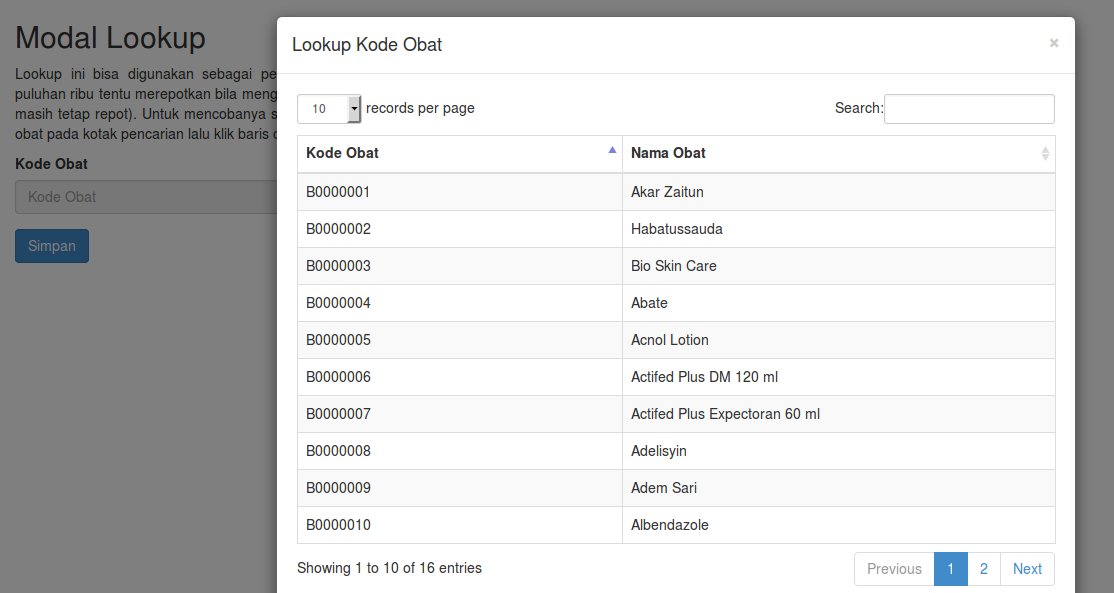Screen dimensions: 1114x593
Task: Close the Lookup Kode Obat modal
Action: point(1053,43)
